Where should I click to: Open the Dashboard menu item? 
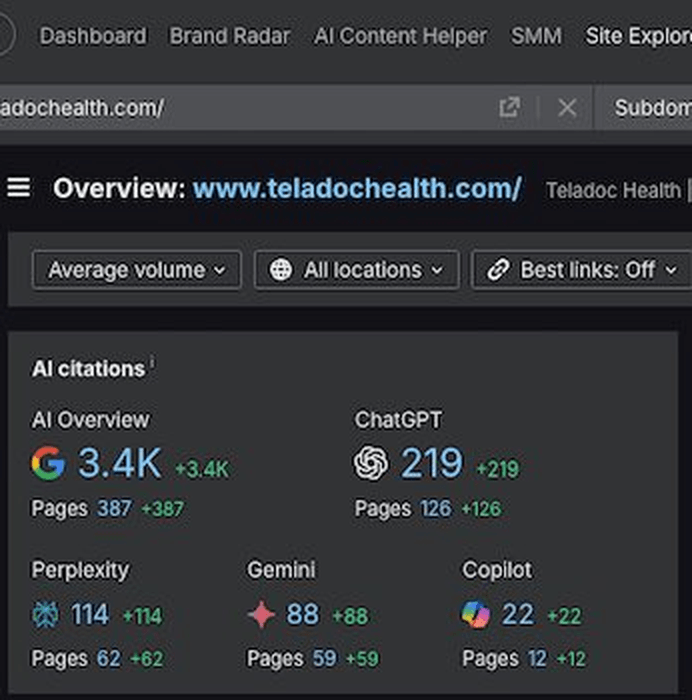[93, 36]
